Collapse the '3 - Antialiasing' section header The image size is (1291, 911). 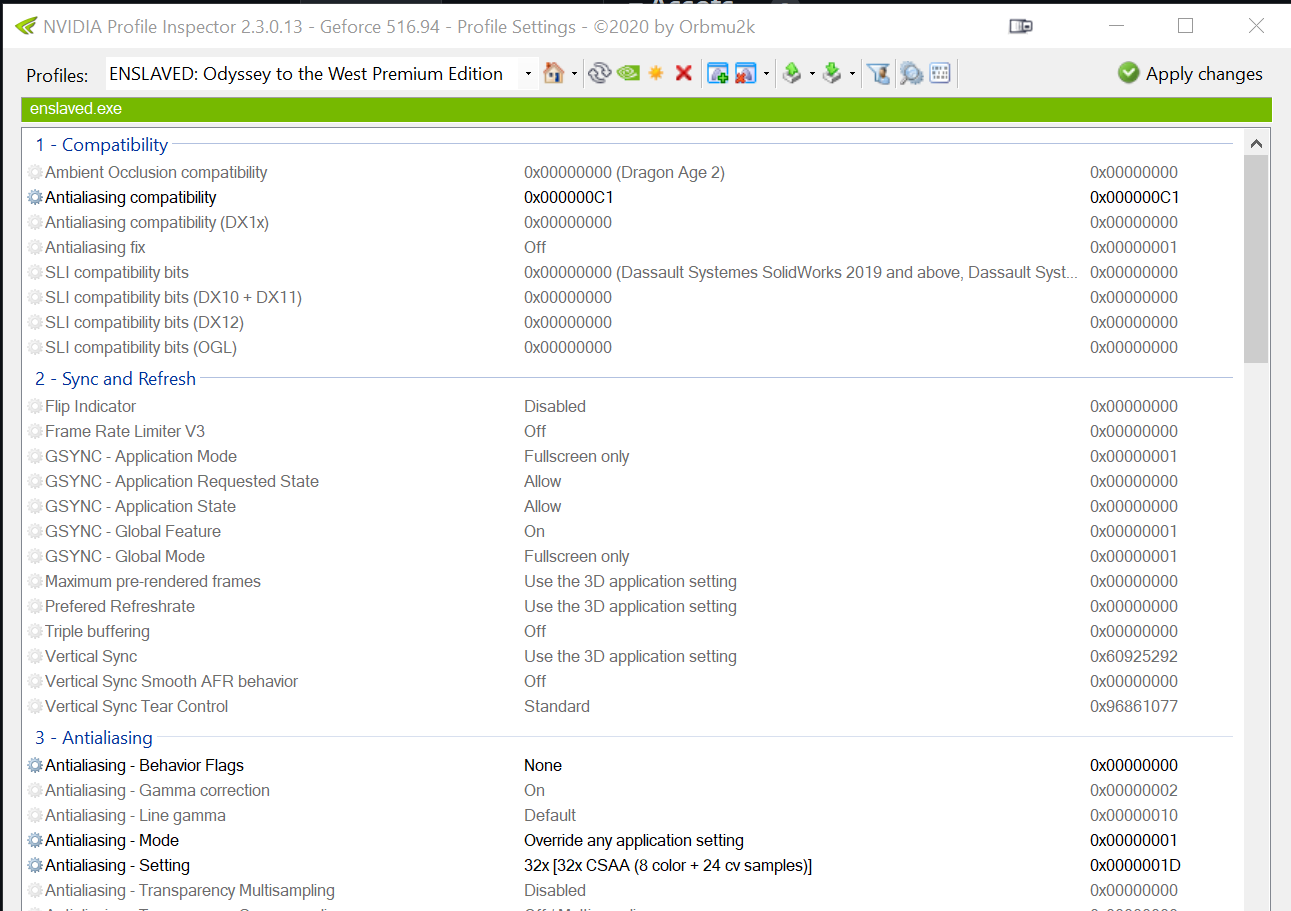pos(94,738)
